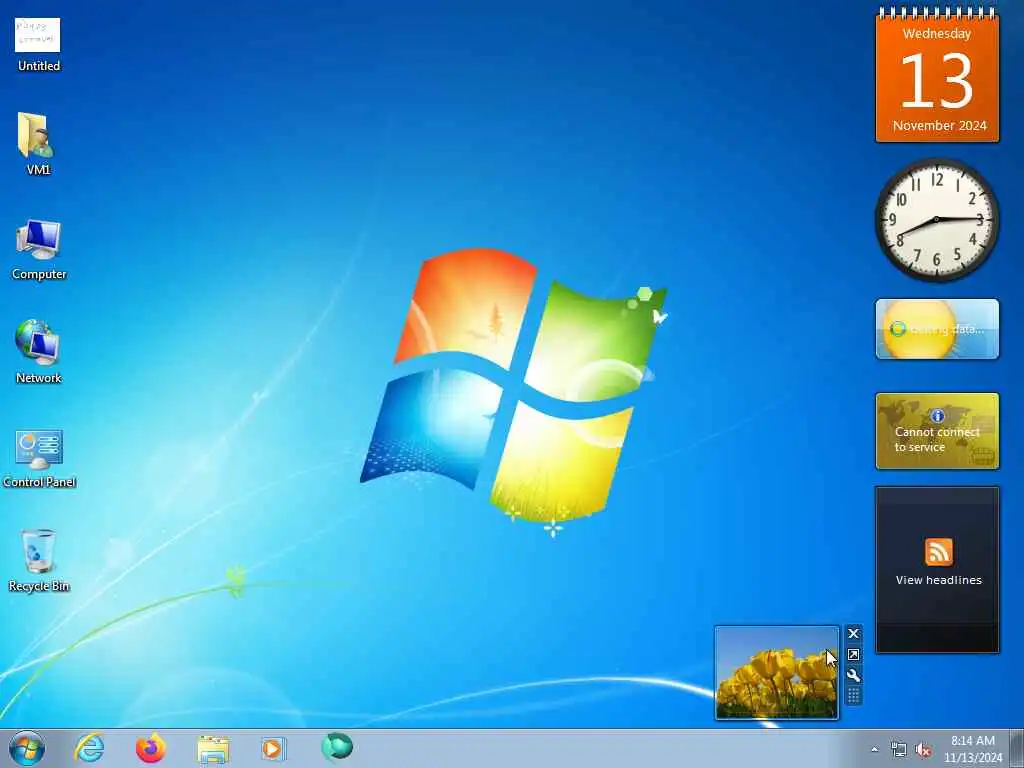Image resolution: width=1024 pixels, height=768 pixels.
Task: Launch Firefox from the taskbar
Action: coord(151,748)
